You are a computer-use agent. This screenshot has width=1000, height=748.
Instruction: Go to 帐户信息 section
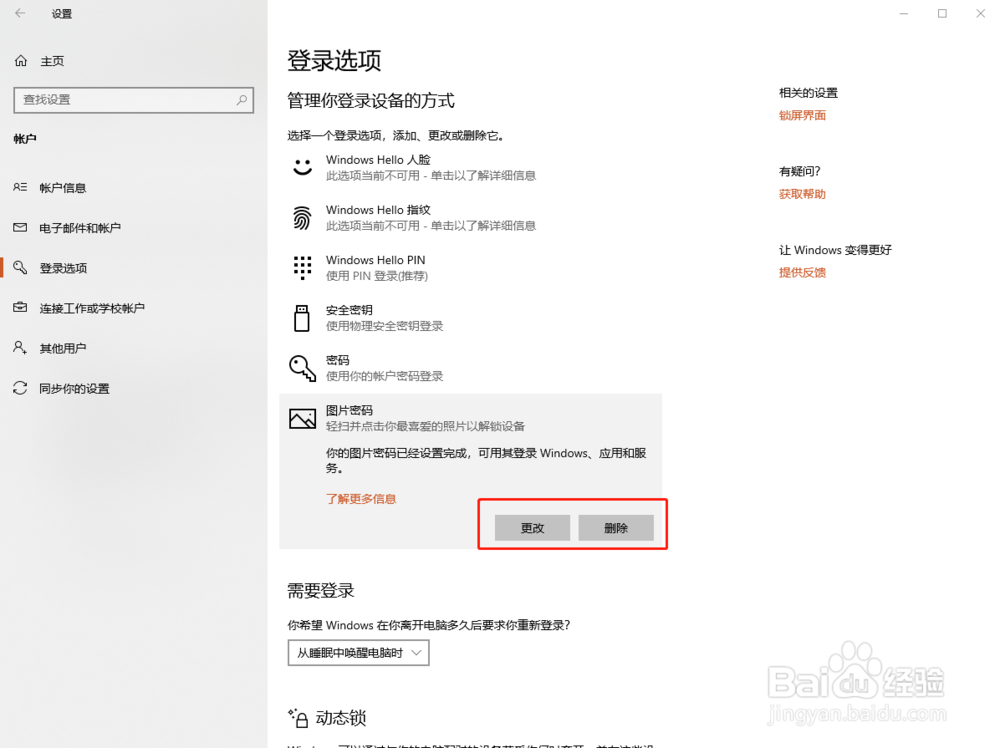62,187
